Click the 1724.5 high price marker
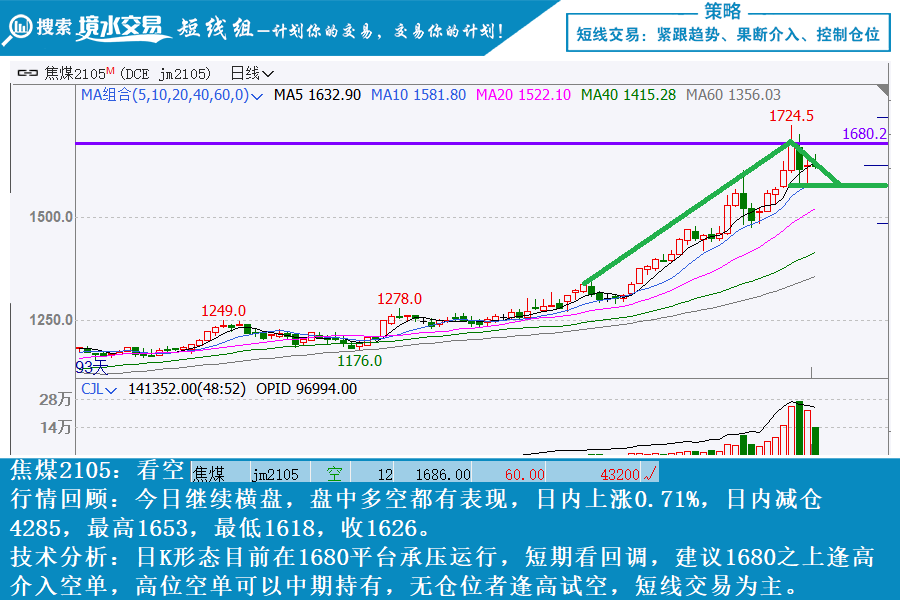 pos(791,116)
